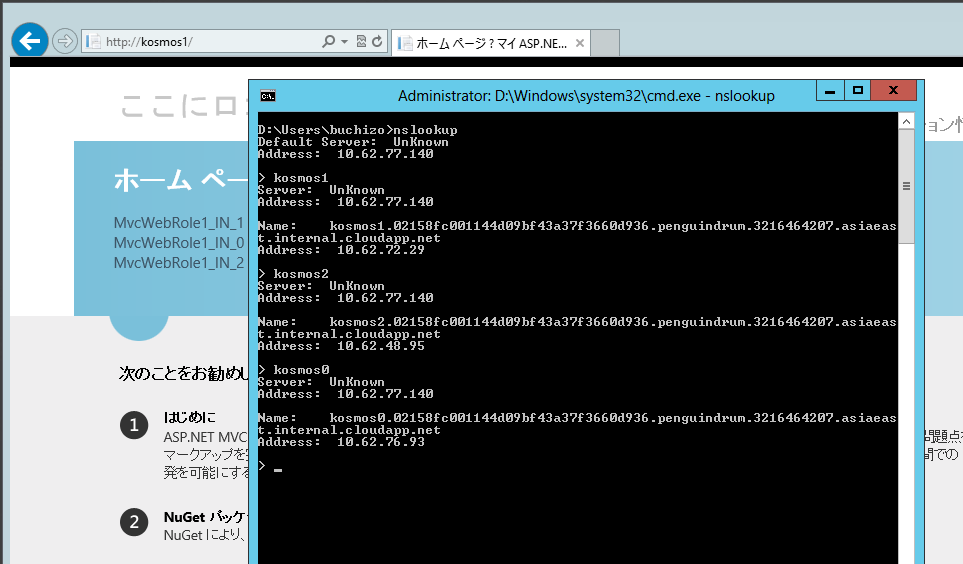Refresh the kosmos1 page

[377, 42]
